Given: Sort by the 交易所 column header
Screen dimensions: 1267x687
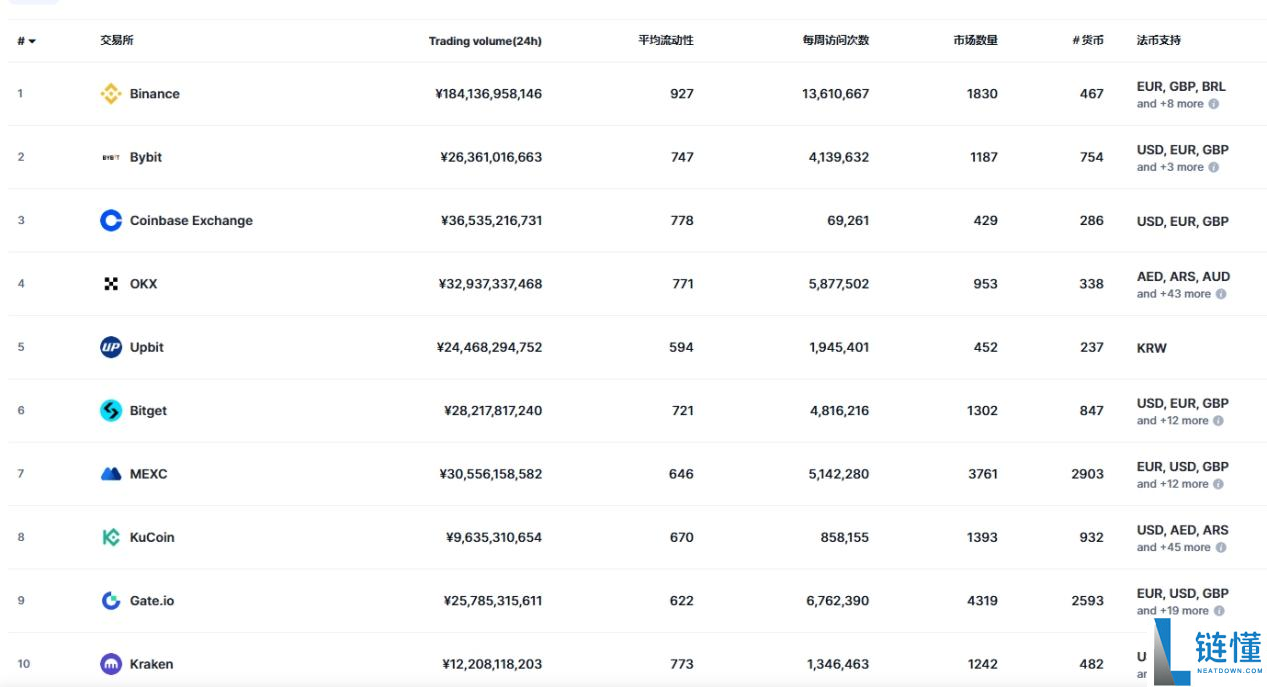Looking at the screenshot, I should [116, 41].
